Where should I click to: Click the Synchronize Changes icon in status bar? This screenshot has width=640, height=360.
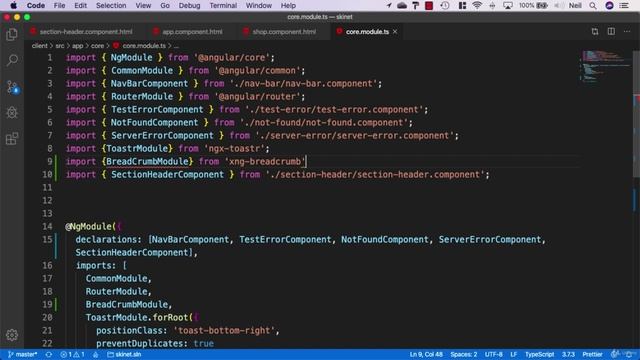(x=49, y=354)
